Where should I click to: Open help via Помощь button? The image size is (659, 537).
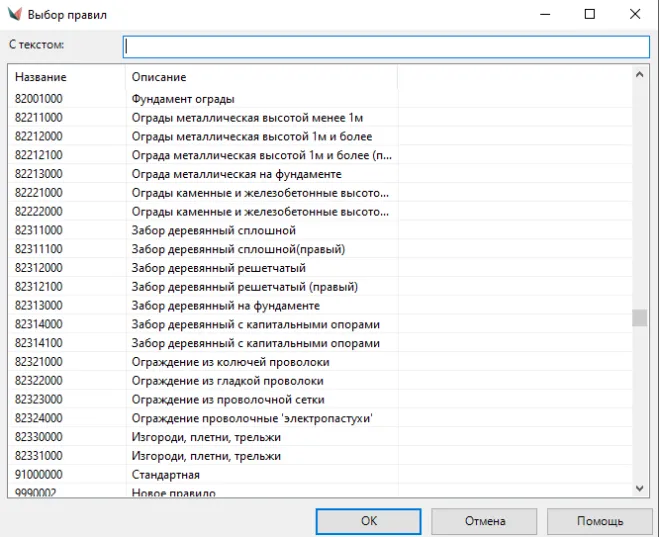pos(599,521)
